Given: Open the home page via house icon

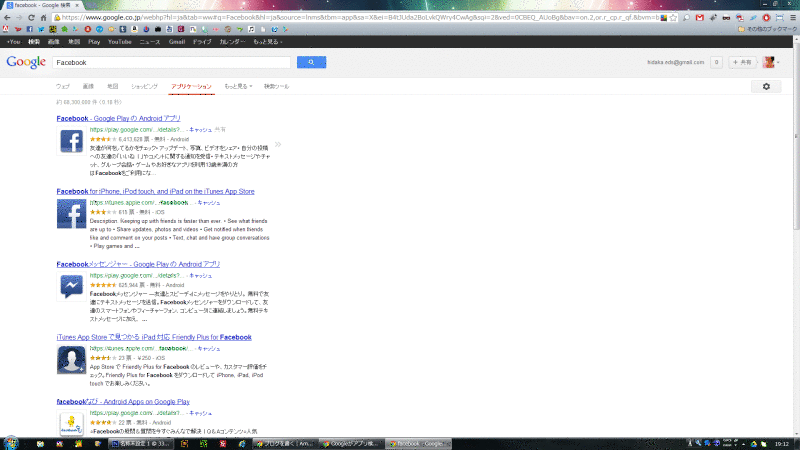Looking at the screenshot, I should click(43, 17).
